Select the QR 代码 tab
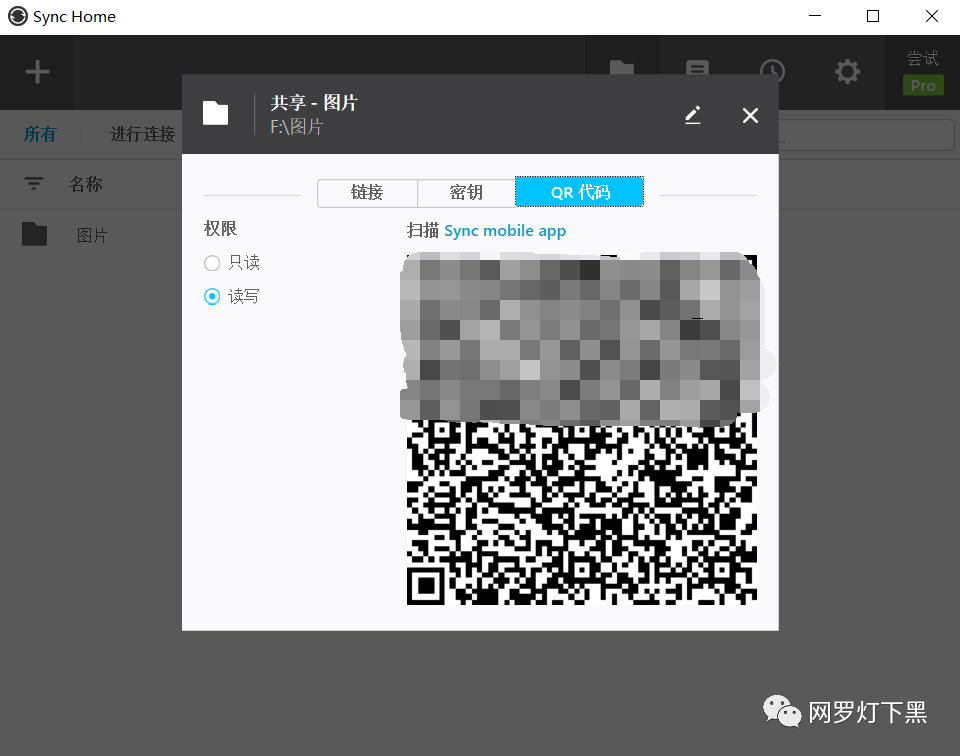This screenshot has width=960, height=756. click(580, 192)
